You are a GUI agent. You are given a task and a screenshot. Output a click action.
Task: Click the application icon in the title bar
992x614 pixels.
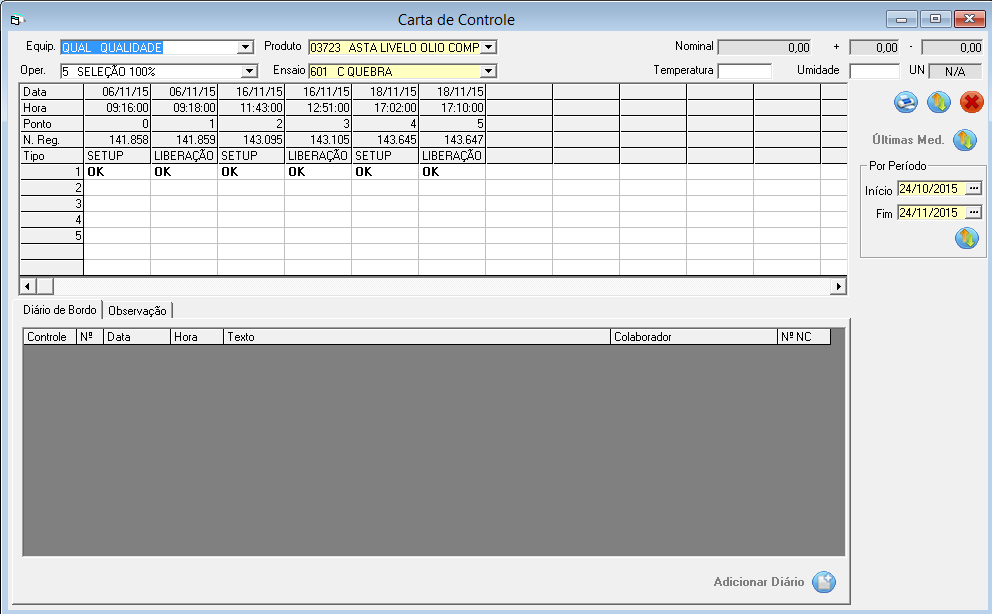(x=17, y=20)
